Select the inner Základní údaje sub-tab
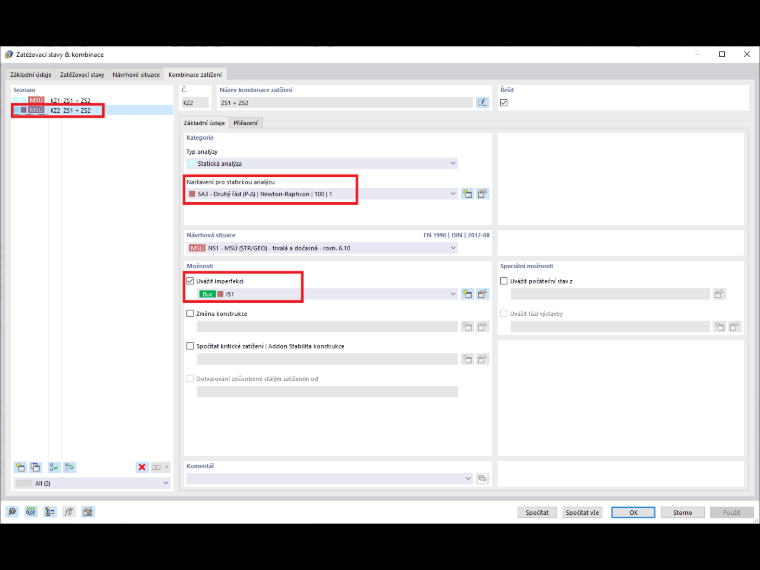The width and height of the screenshot is (760, 570). click(x=204, y=123)
